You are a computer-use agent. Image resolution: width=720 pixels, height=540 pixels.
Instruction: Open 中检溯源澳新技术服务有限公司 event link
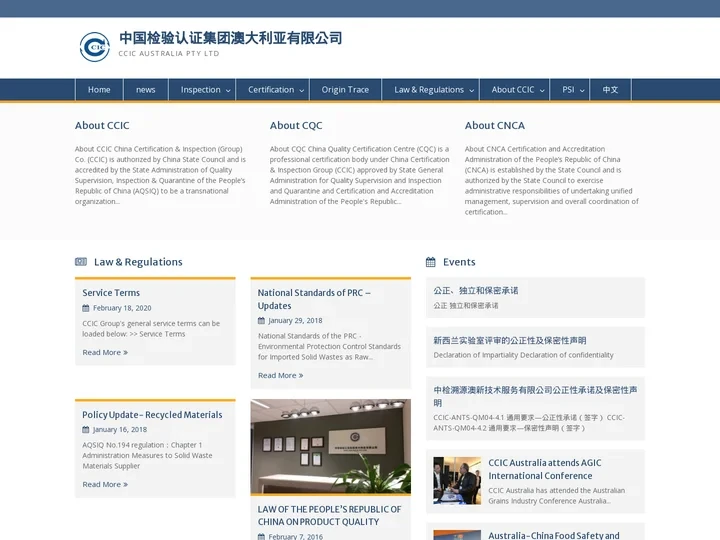(x=535, y=396)
